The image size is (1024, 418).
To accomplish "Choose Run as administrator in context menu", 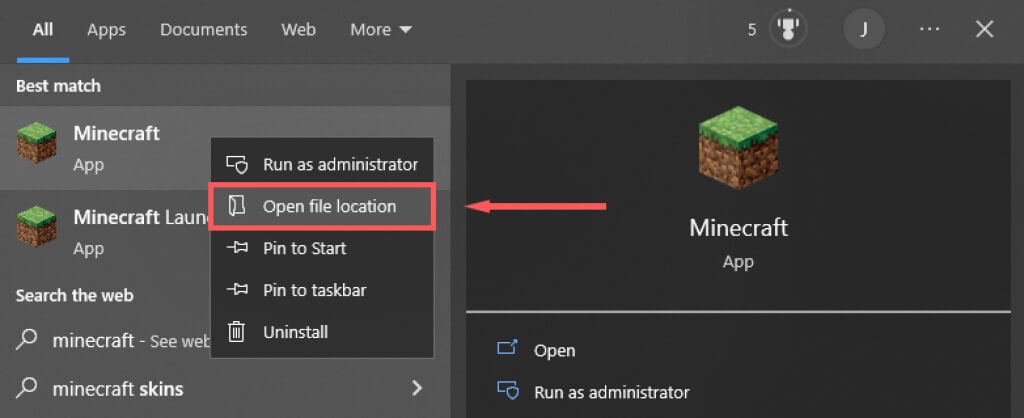I will tap(322, 165).
